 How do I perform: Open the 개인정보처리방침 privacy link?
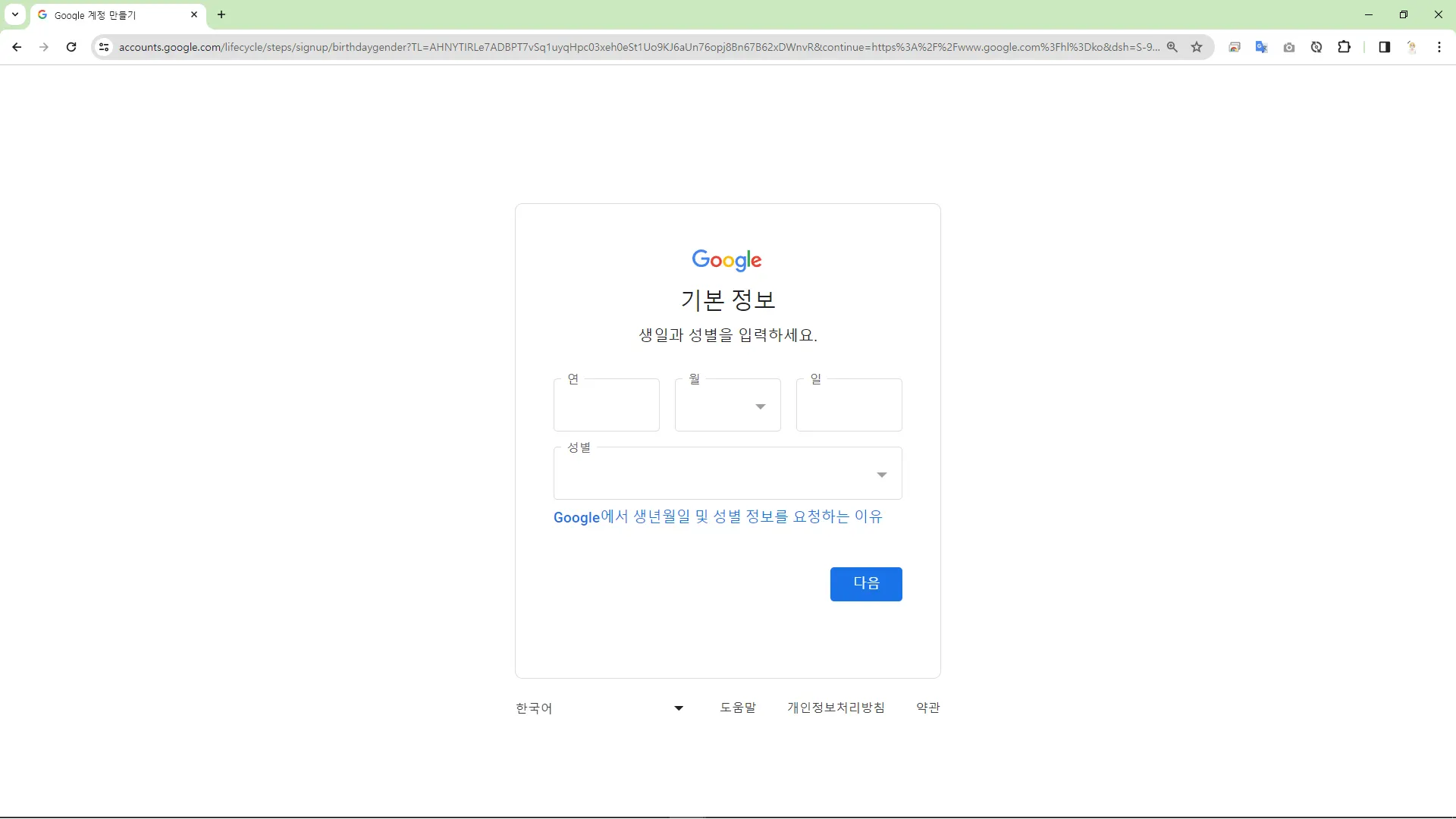[836, 708]
